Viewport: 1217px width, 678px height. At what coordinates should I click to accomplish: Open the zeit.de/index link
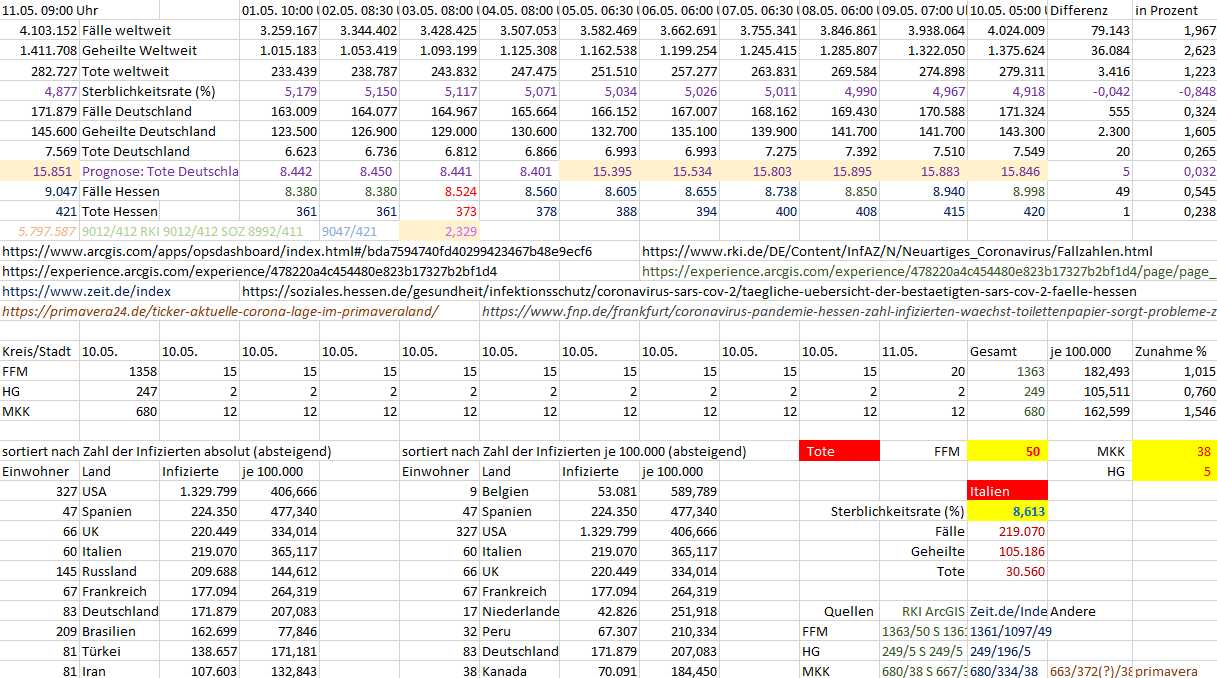click(86, 291)
